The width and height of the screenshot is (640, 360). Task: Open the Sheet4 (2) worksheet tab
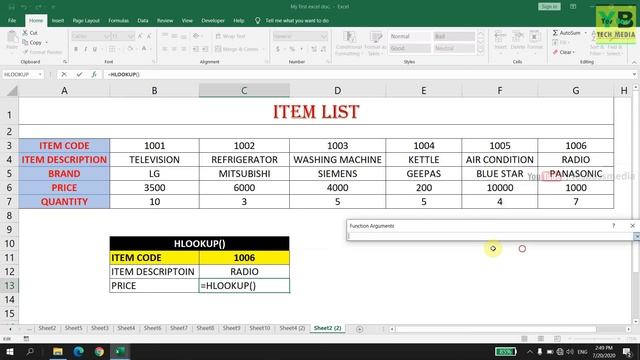pyautogui.click(x=292, y=328)
